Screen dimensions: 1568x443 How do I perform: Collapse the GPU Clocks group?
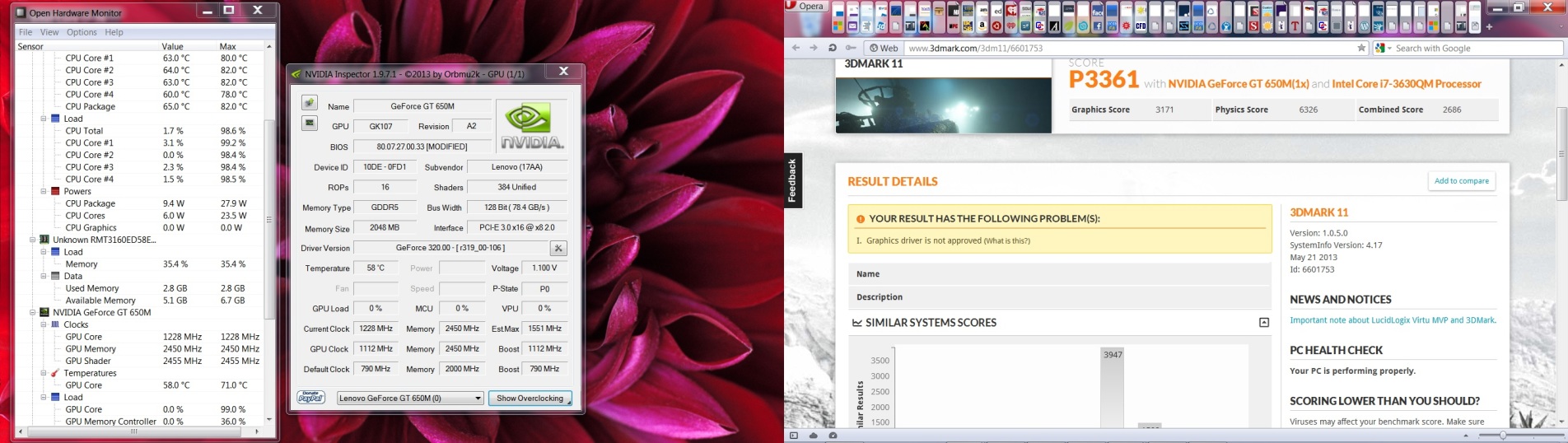click(x=44, y=324)
